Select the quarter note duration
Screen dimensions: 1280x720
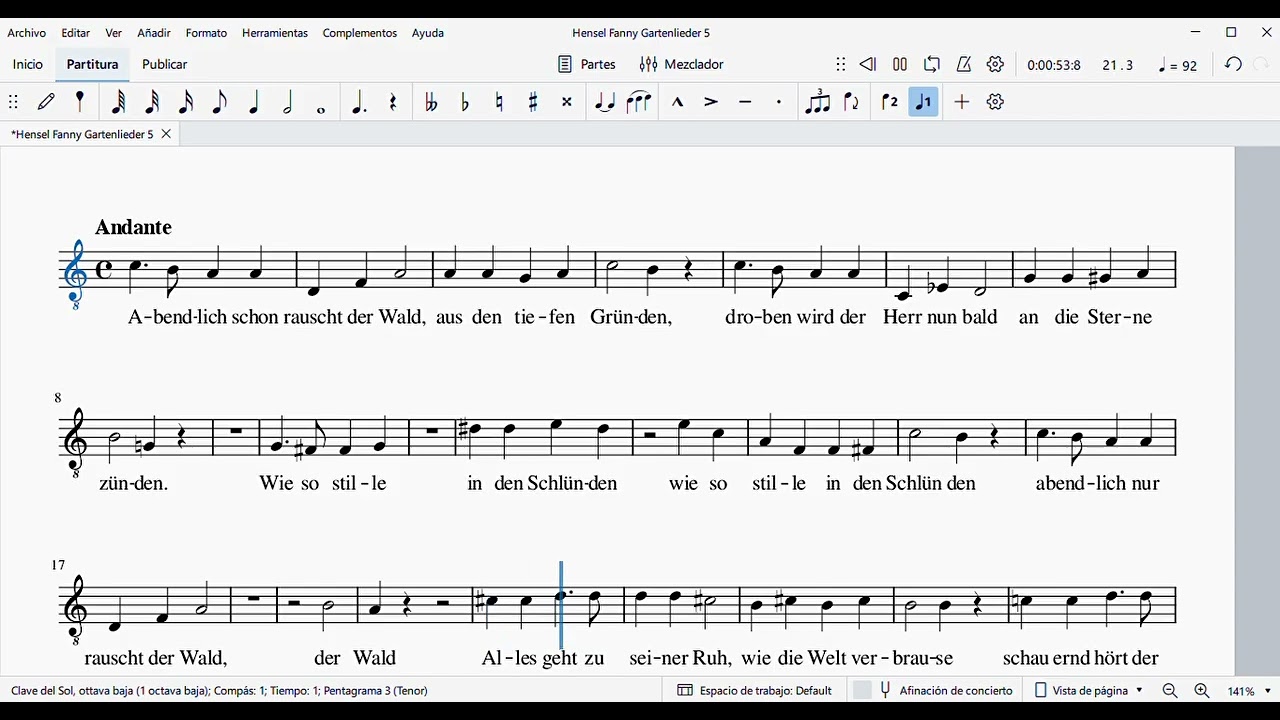[254, 101]
